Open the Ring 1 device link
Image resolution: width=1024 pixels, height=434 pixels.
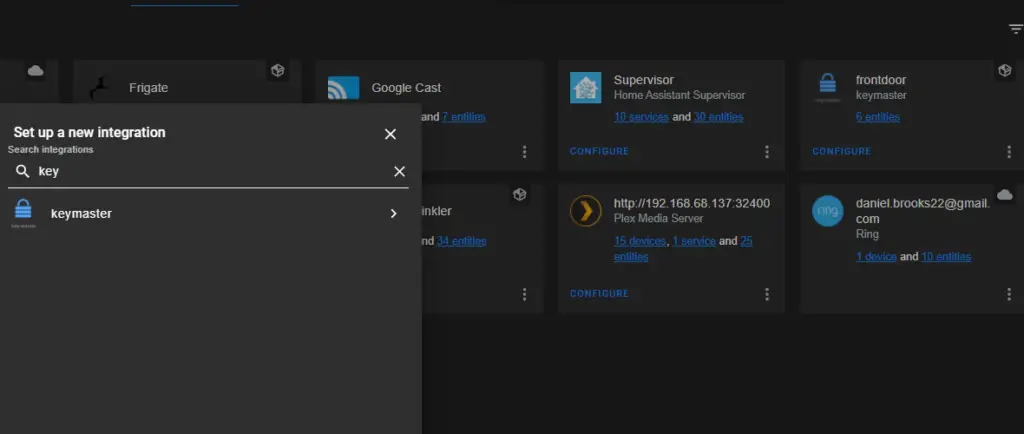tap(876, 256)
